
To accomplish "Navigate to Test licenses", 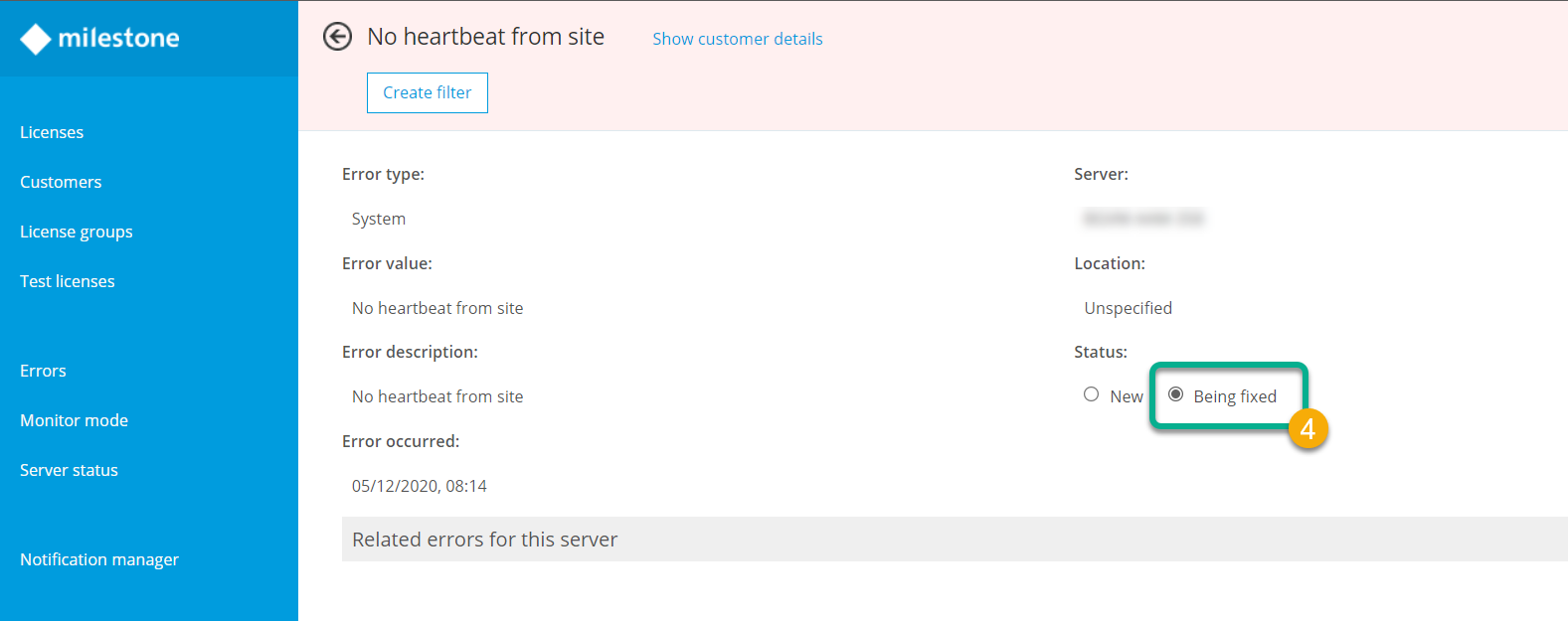I will 68,281.
